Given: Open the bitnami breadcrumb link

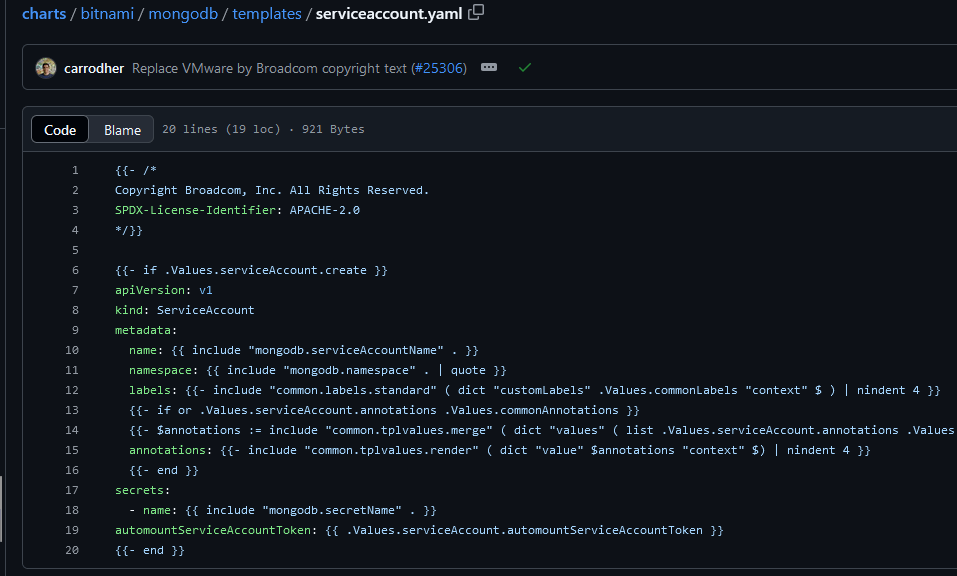Looking at the screenshot, I should tap(107, 13).
